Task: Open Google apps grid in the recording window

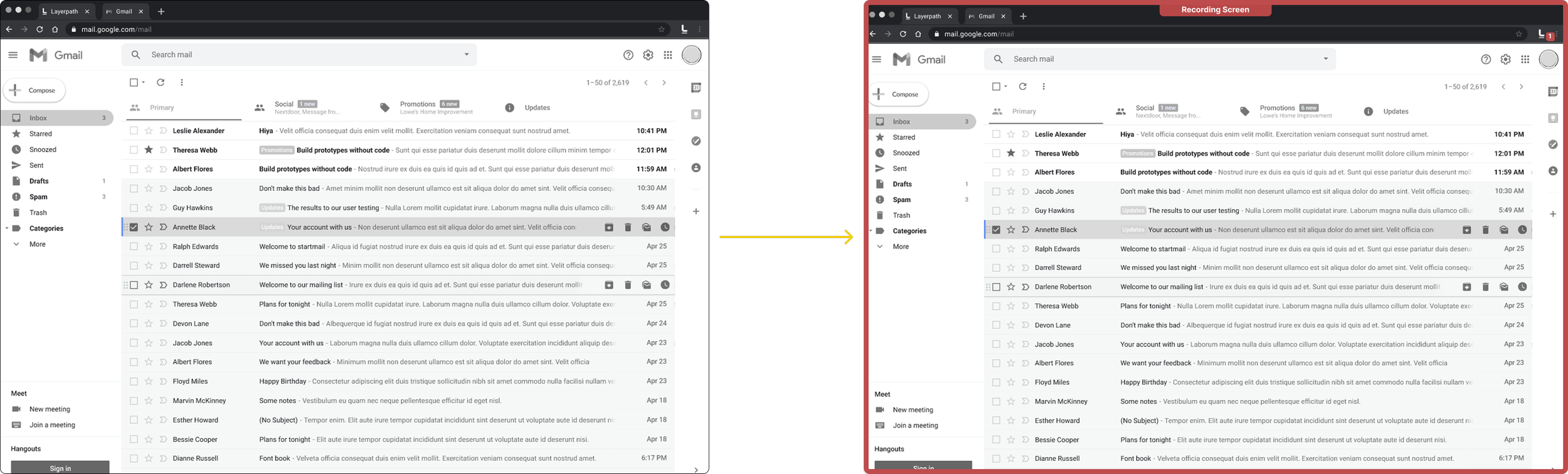Action: [1525, 60]
